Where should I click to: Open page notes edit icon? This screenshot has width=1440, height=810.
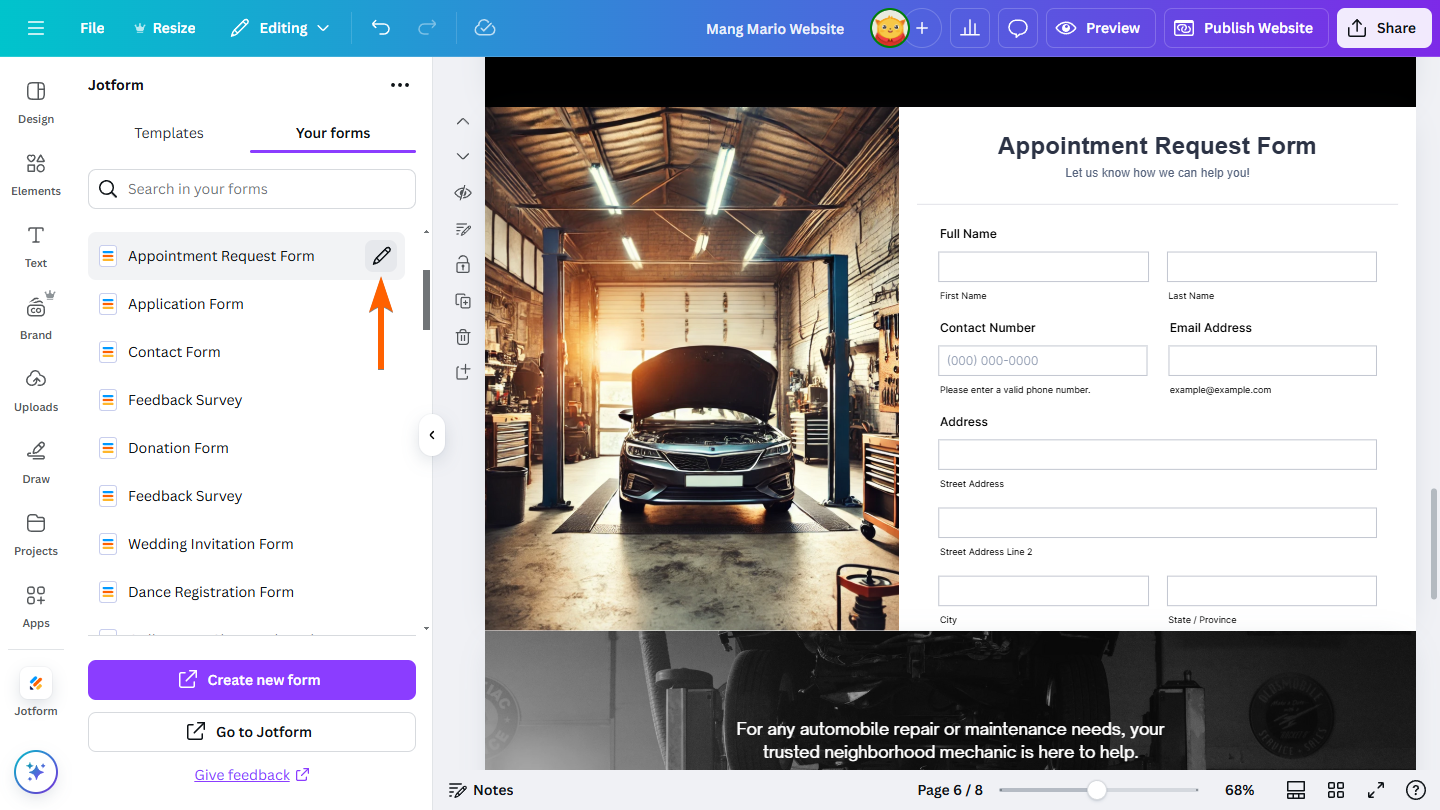(462, 229)
